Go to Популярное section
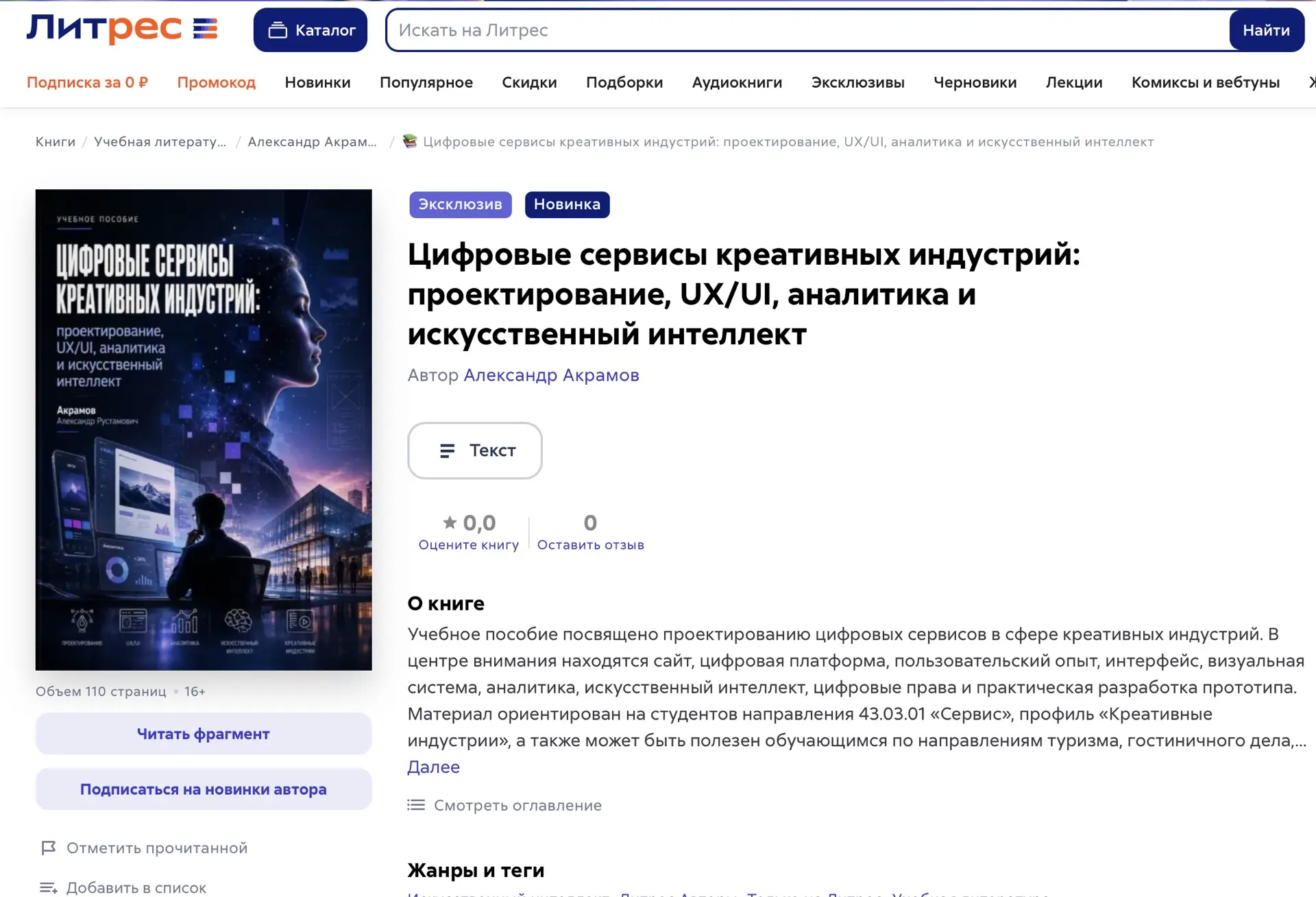 426,82
